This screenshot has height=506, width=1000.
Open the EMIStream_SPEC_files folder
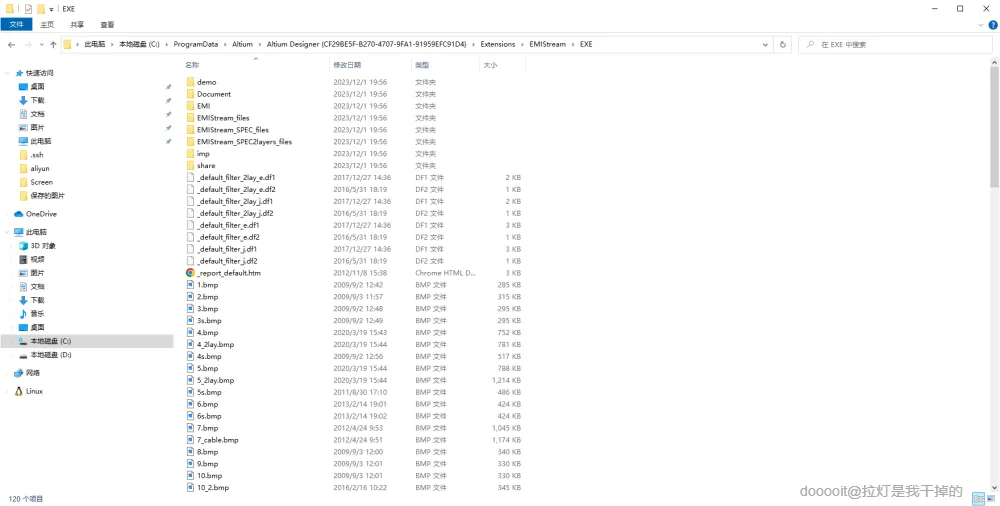tap(233, 130)
